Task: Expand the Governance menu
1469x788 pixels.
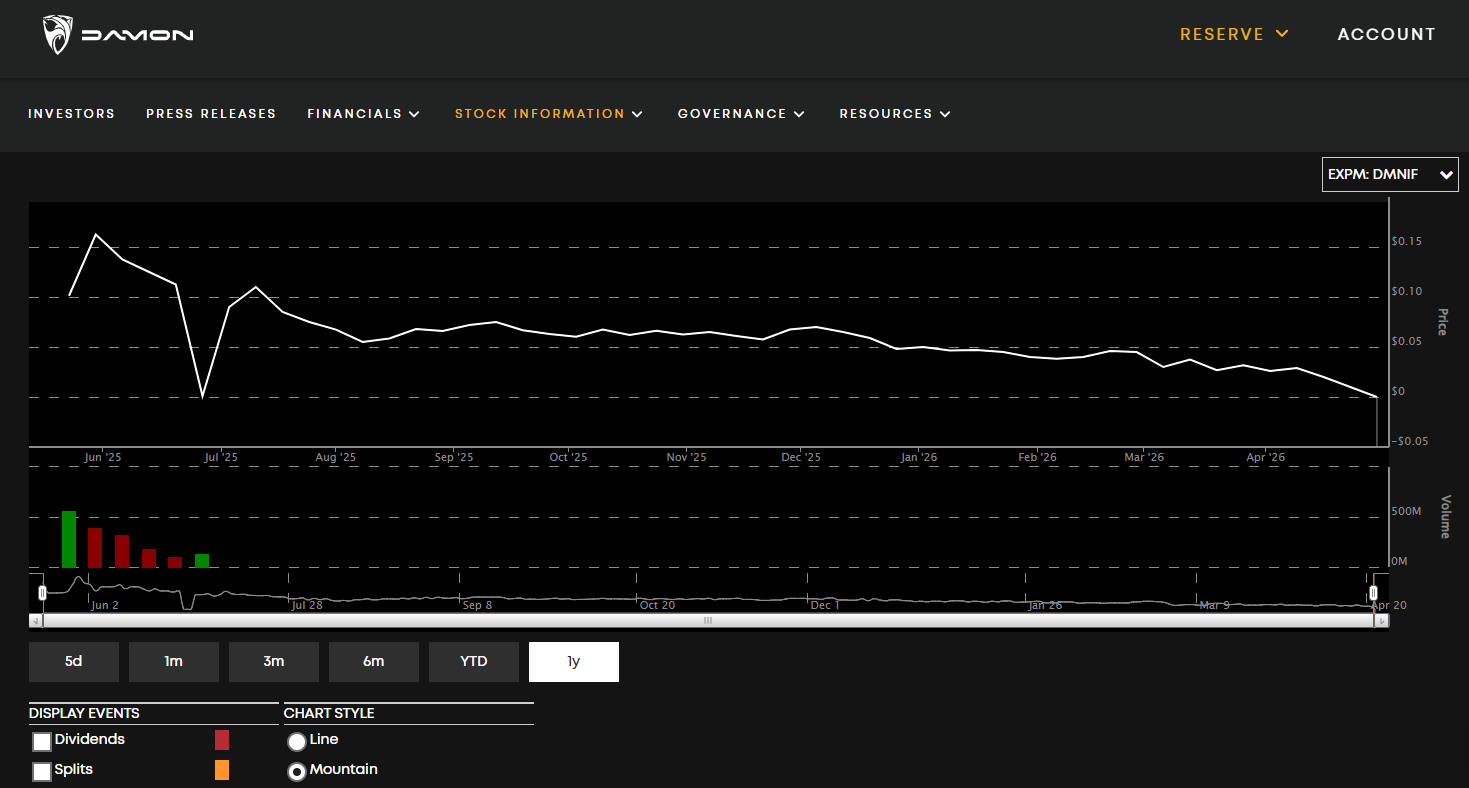Action: [740, 114]
